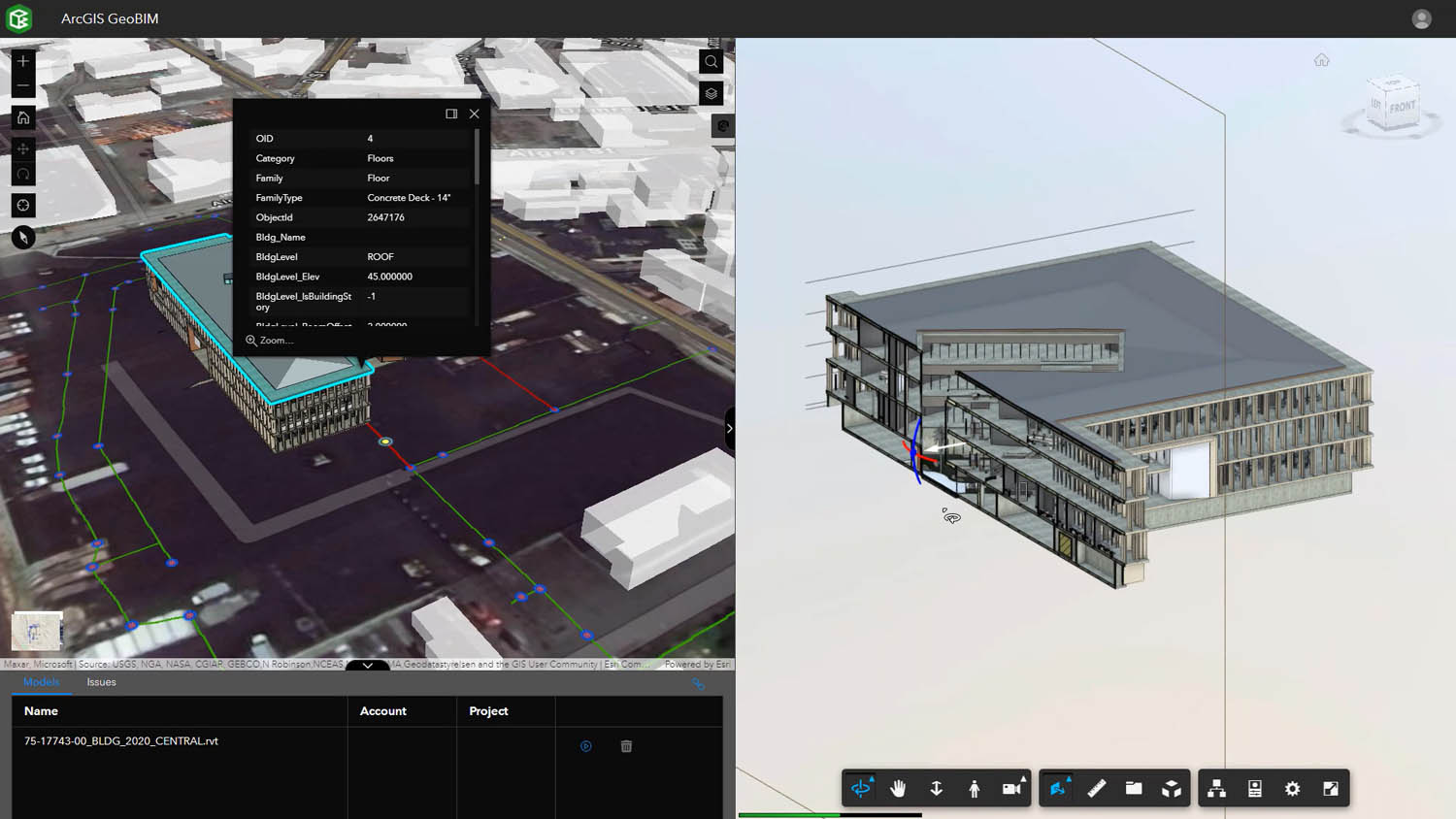The width and height of the screenshot is (1456, 819).
Task: Dock the attribute popup
Action: tap(451, 114)
